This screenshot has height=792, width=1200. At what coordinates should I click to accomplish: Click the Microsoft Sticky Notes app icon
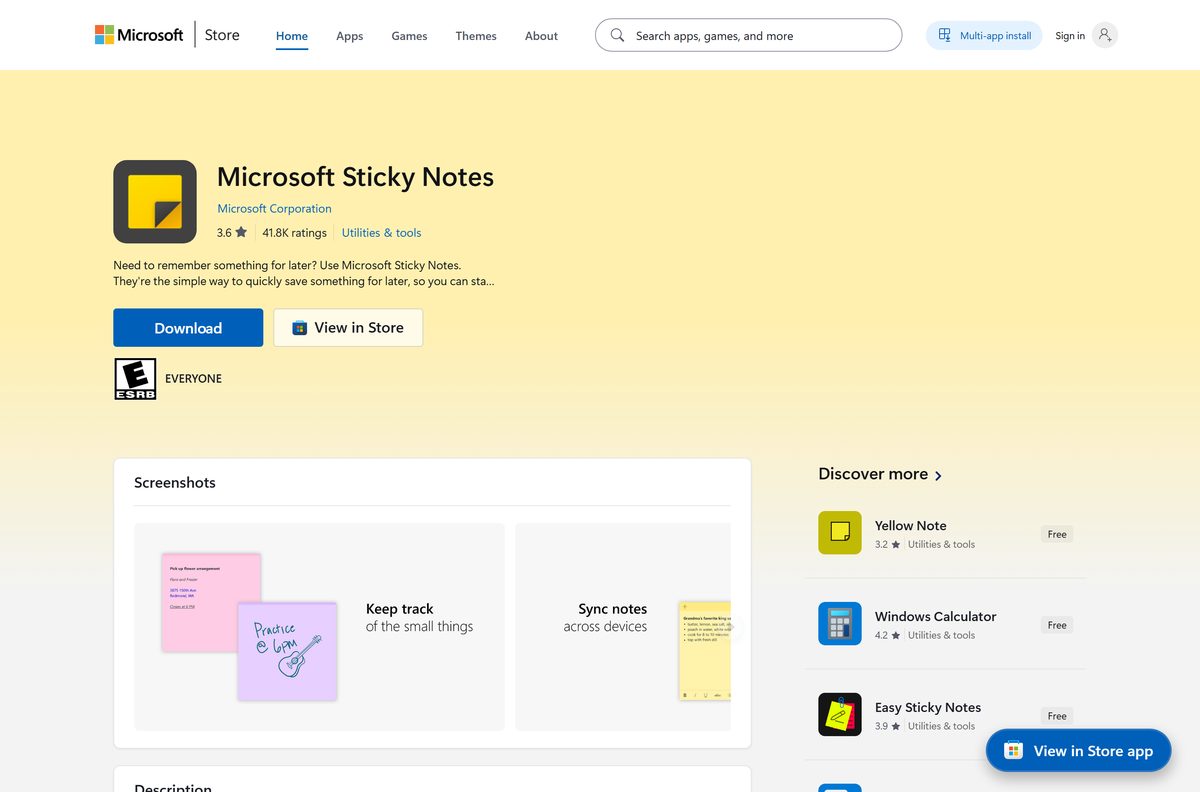(x=155, y=202)
